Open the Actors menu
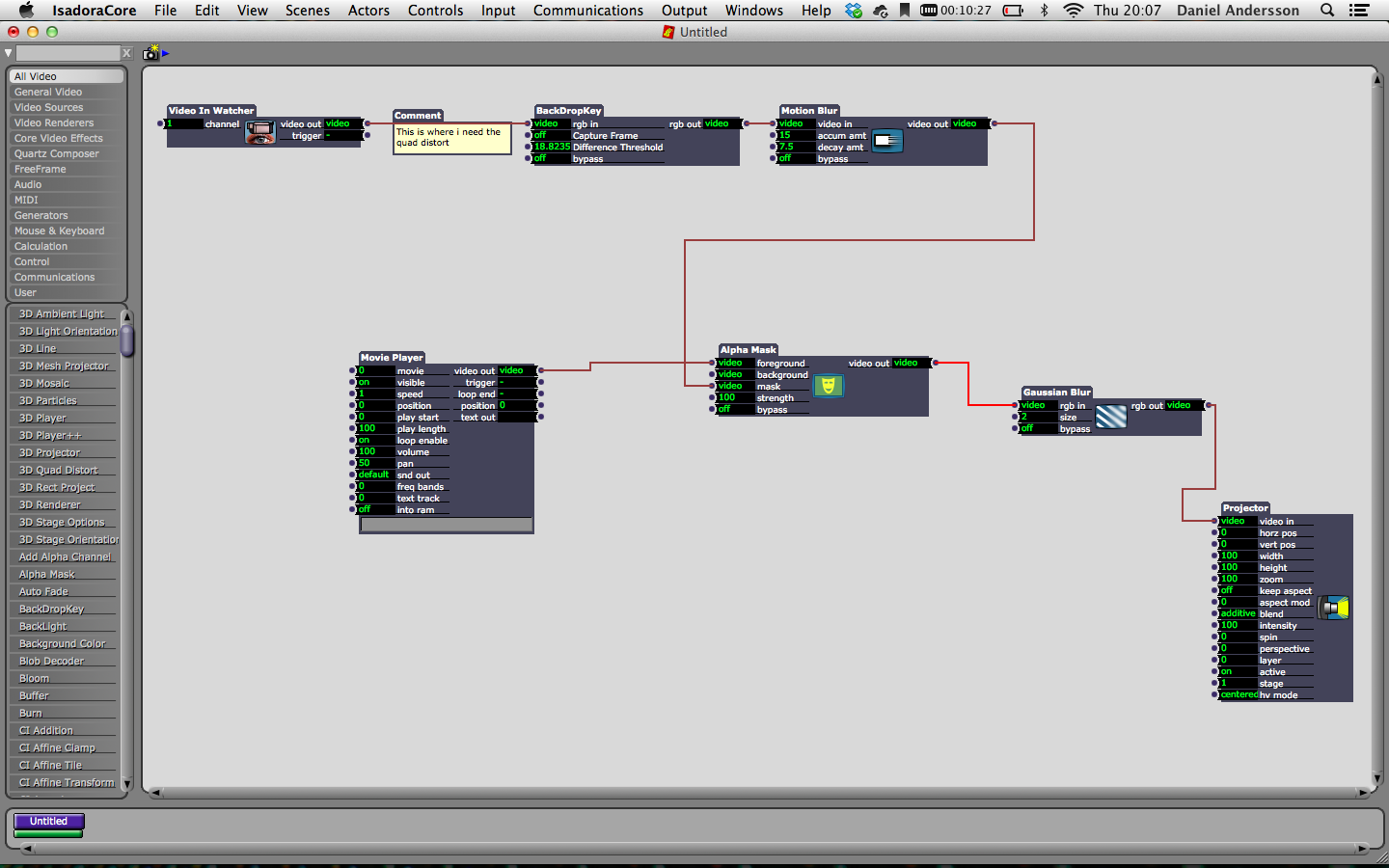1389x868 pixels. tap(368, 11)
